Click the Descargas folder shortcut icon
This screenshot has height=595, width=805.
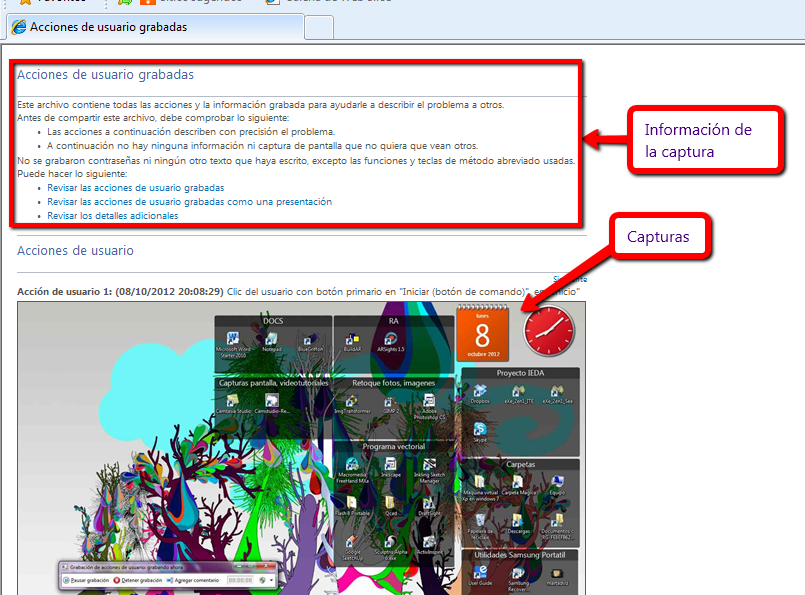[x=518, y=521]
